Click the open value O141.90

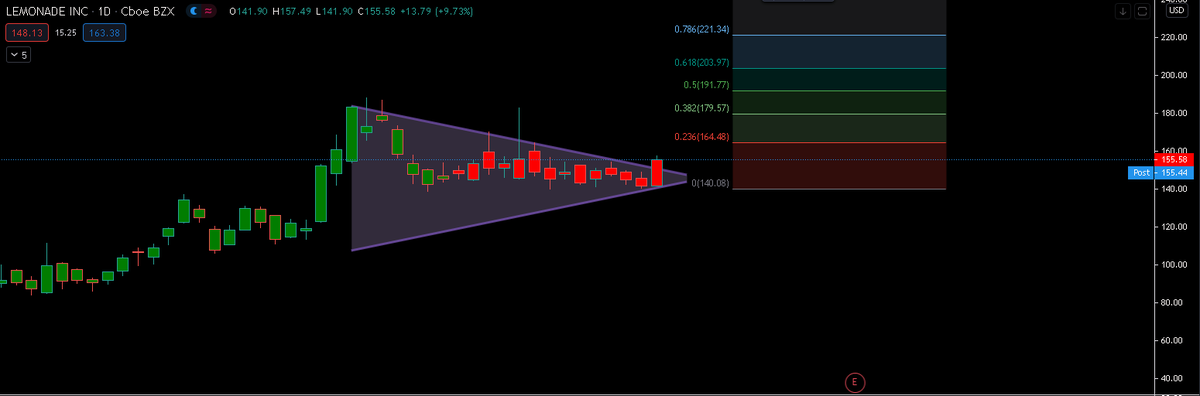[x=248, y=11]
